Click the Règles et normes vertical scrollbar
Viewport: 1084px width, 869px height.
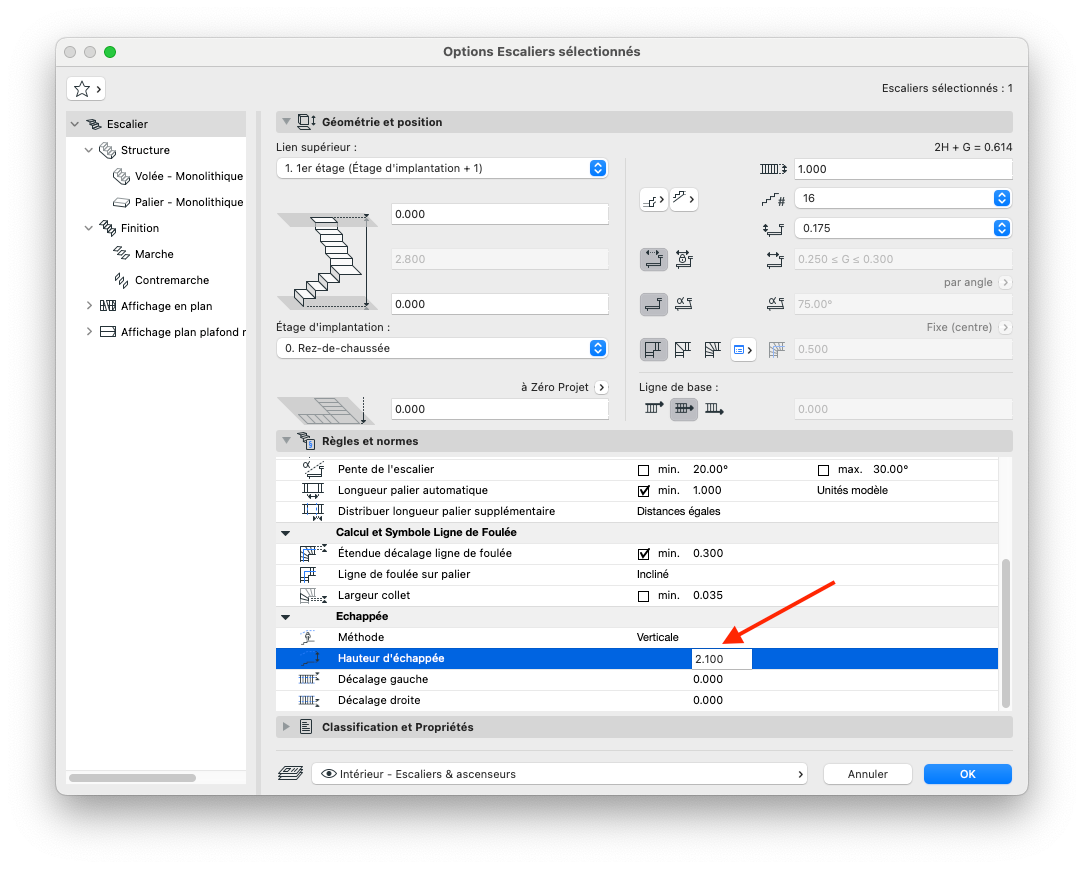point(1006,633)
